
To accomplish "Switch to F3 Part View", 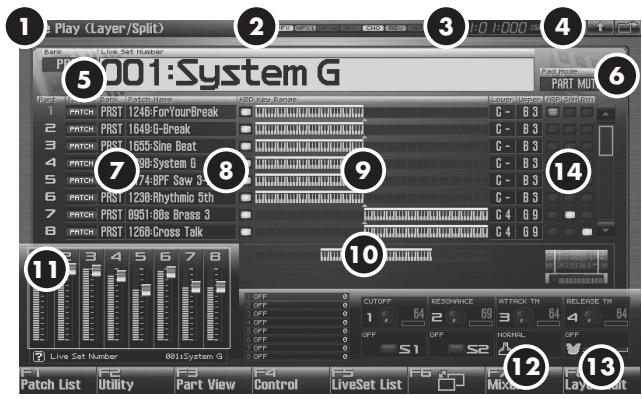I will tap(213, 380).
